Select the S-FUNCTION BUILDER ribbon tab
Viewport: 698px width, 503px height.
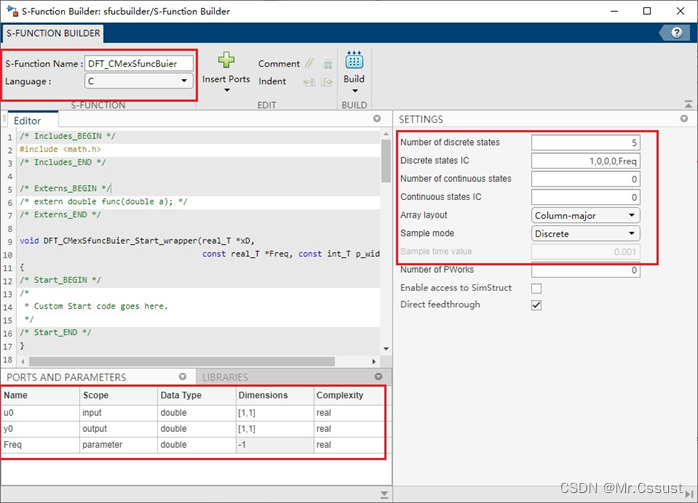(x=53, y=33)
